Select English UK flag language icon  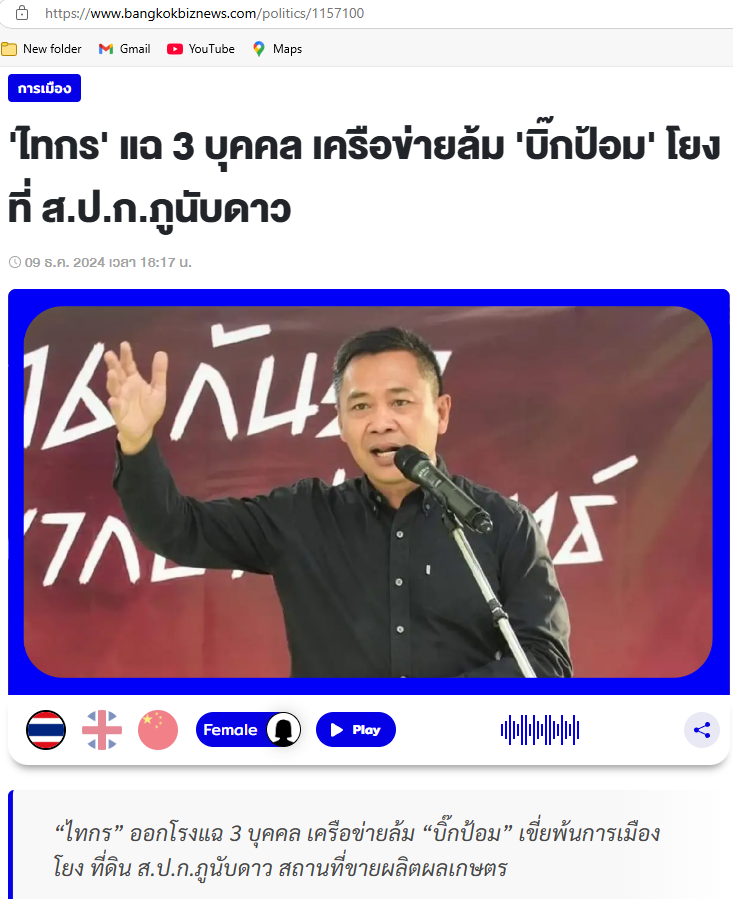point(102,730)
